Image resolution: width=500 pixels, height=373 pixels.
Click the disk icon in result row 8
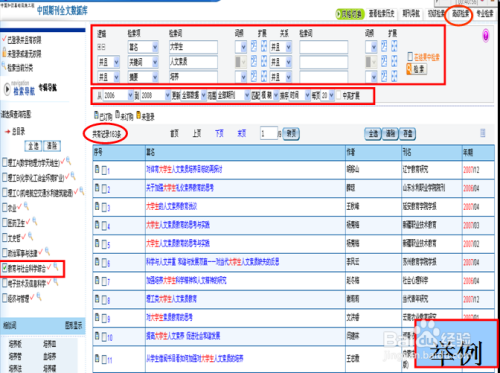point(97,299)
